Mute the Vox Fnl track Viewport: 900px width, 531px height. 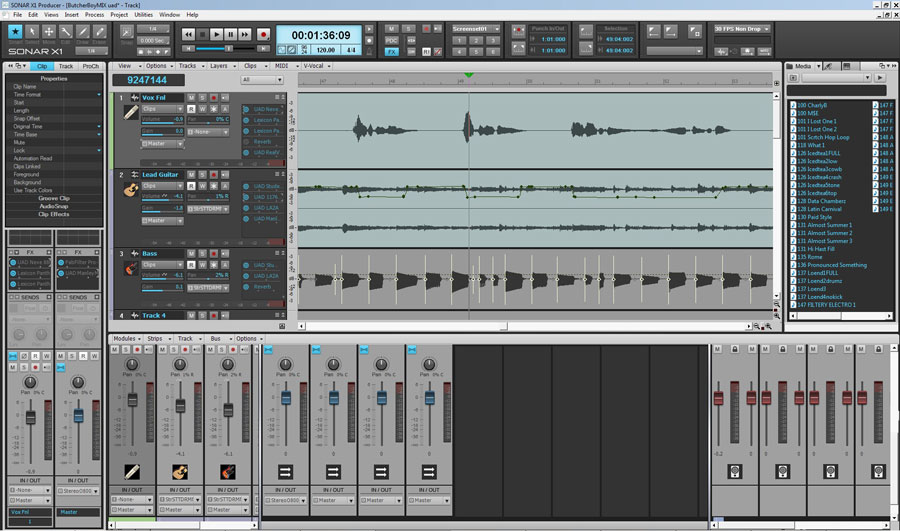(192, 98)
